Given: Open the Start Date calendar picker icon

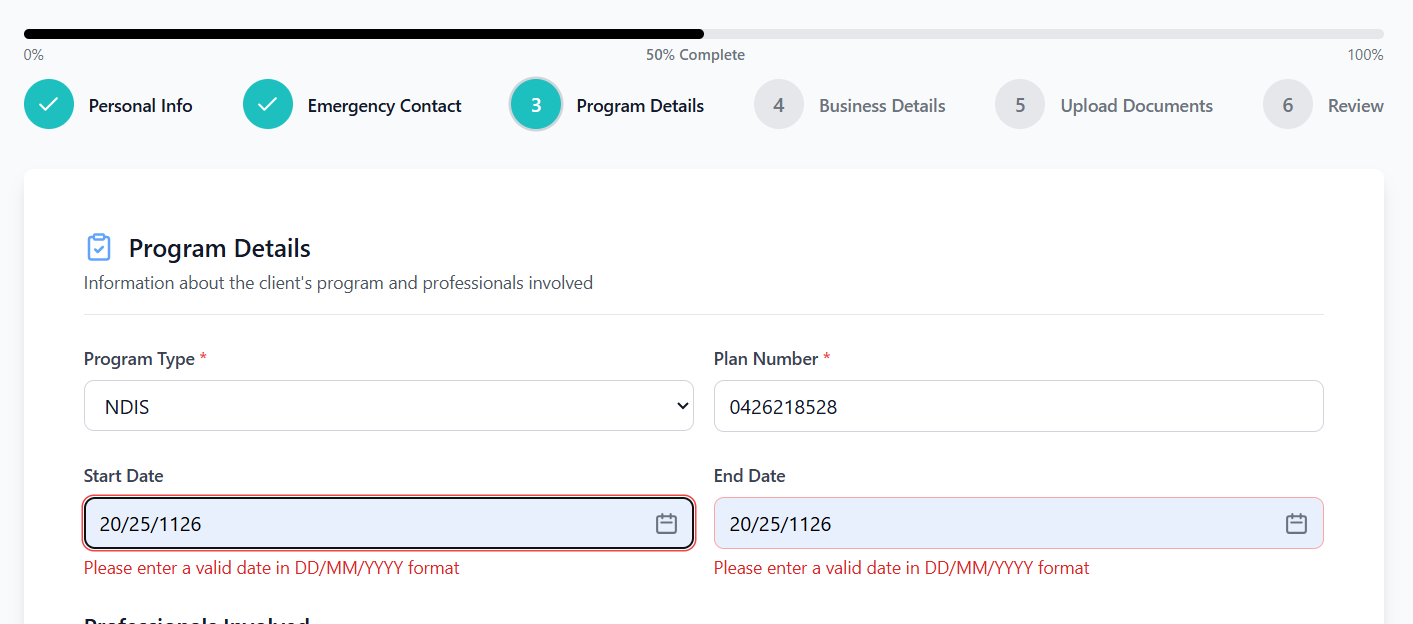Looking at the screenshot, I should (666, 523).
